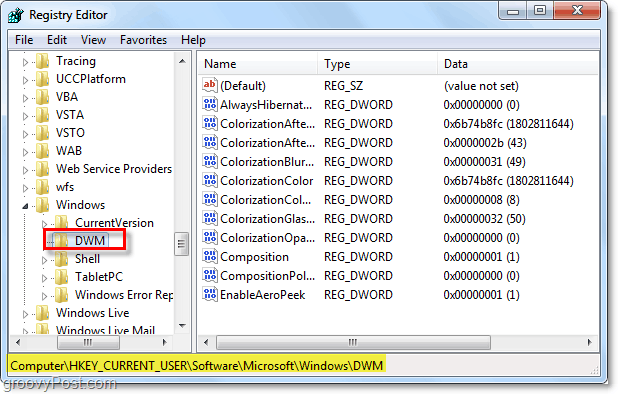Open the View menu

(x=93, y=40)
